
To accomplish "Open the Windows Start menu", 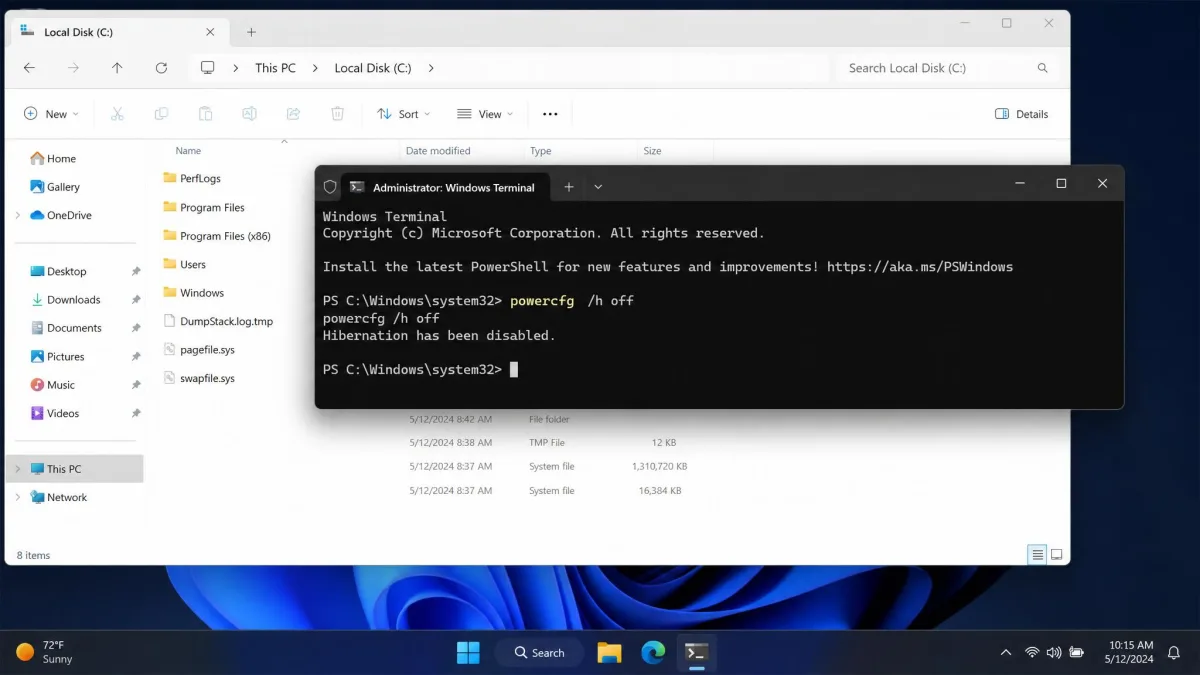I will point(468,652).
